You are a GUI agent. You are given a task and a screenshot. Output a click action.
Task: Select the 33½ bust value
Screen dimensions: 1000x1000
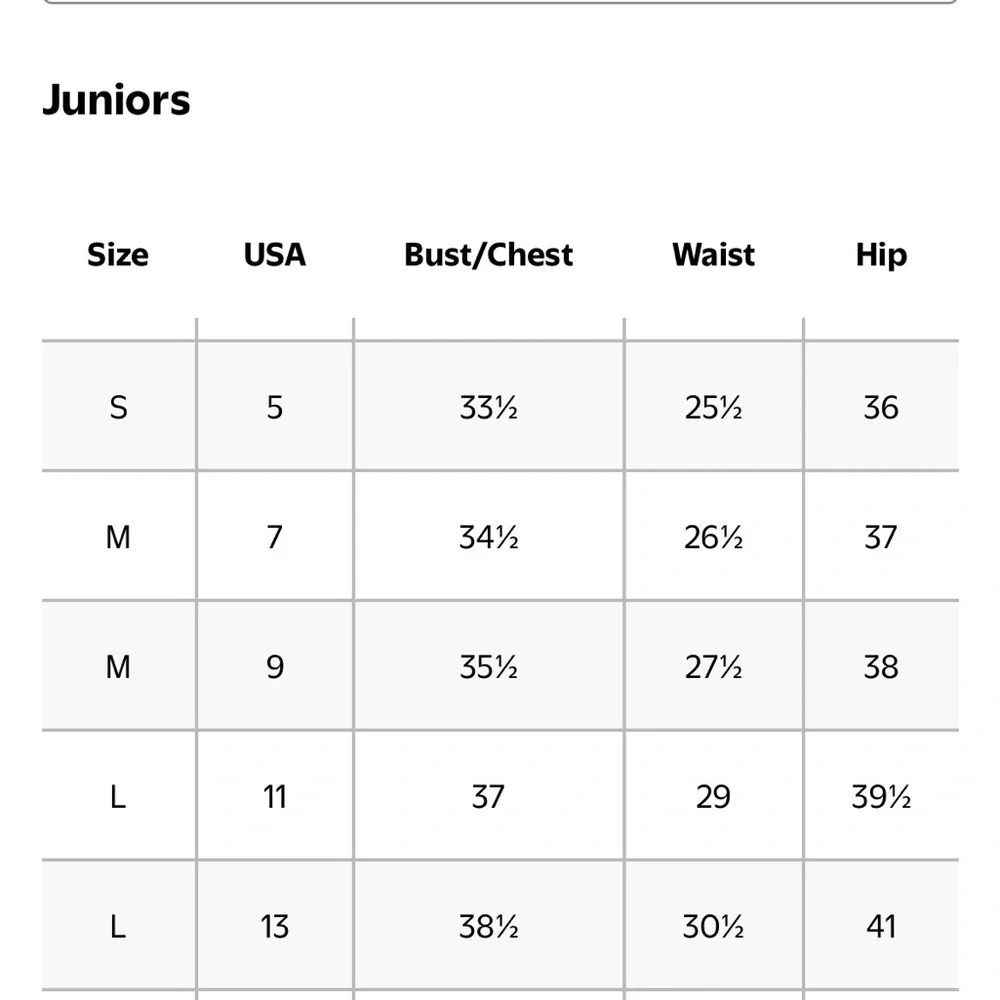pyautogui.click(x=489, y=407)
